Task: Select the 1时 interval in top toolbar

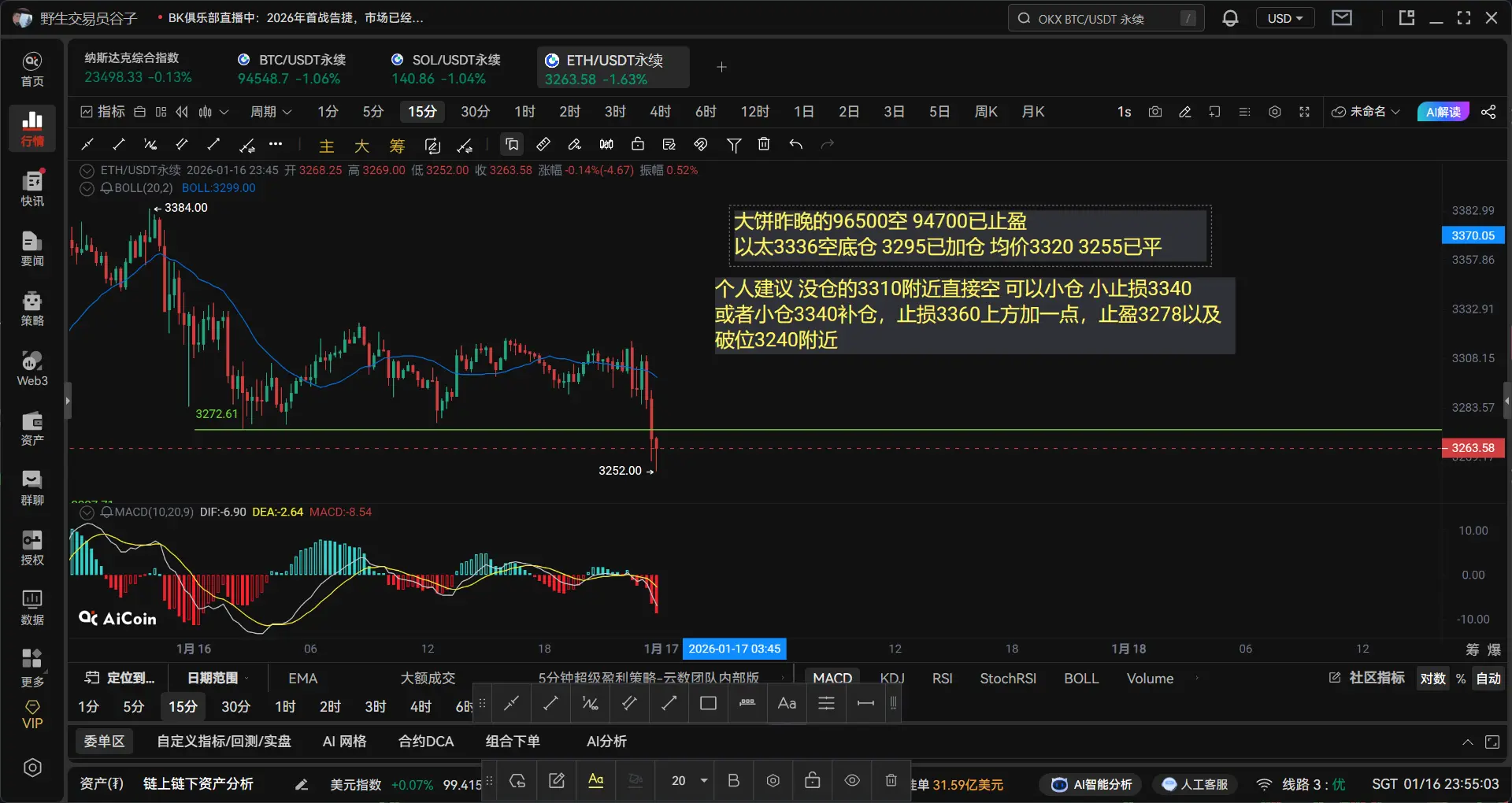Action: pyautogui.click(x=524, y=112)
